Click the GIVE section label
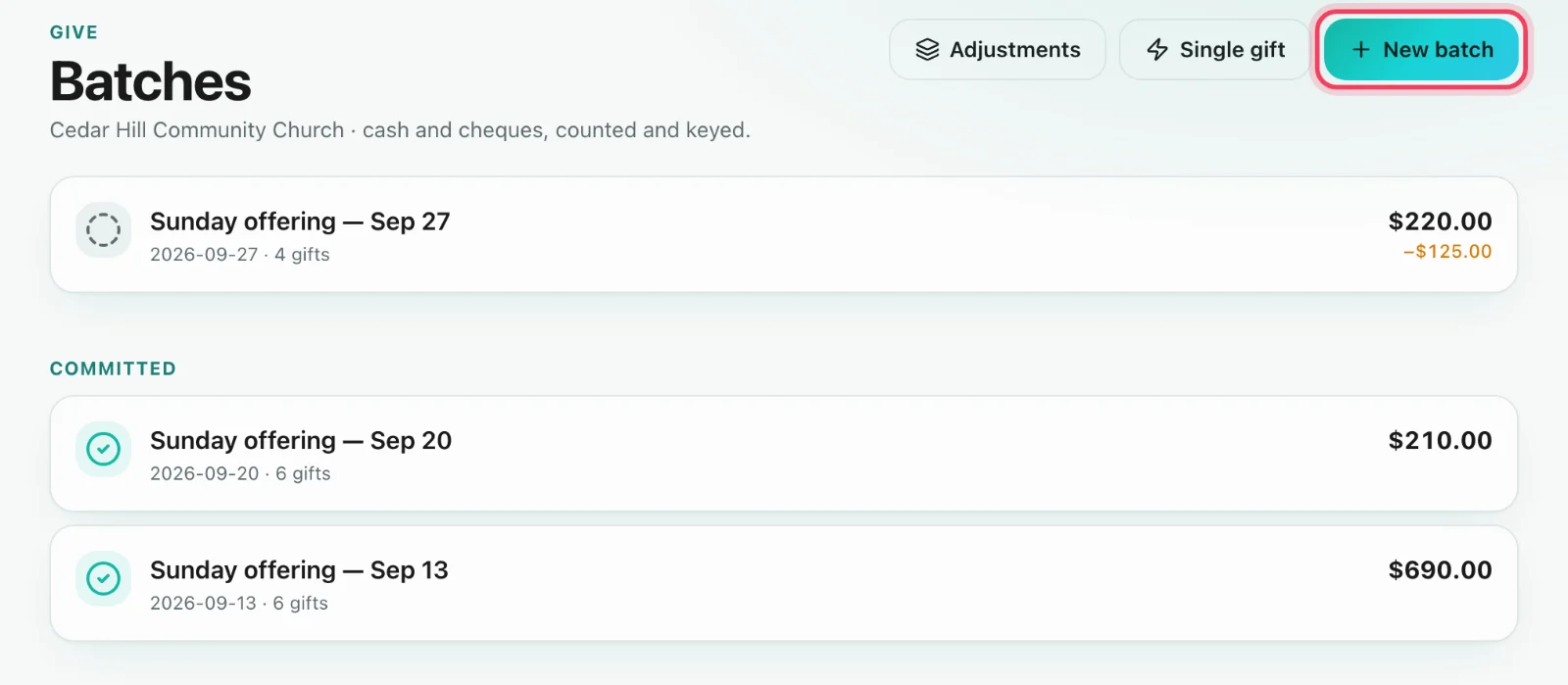Viewport: 1568px width, 685px height. (73, 32)
